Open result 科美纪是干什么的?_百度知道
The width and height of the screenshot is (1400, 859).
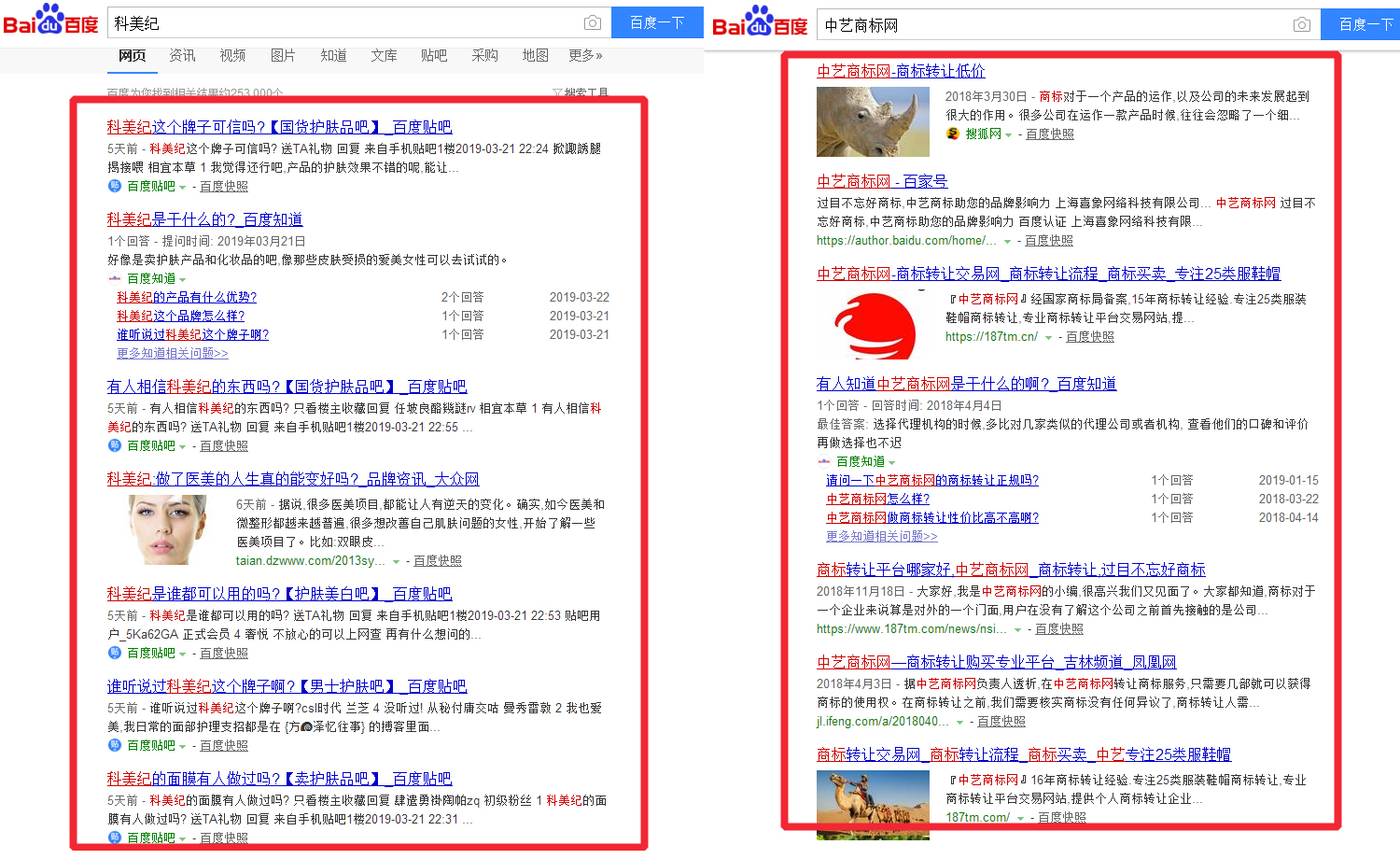tap(204, 219)
